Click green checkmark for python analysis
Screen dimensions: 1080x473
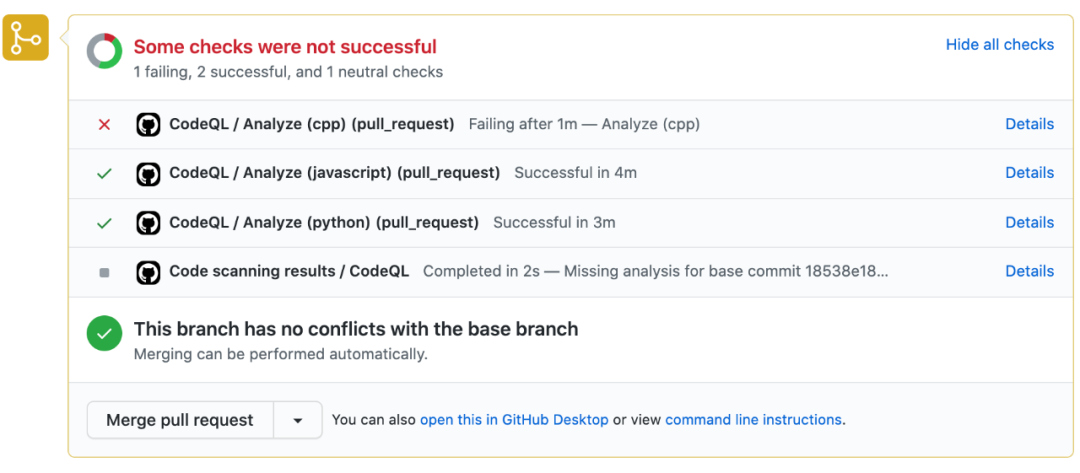pos(104,223)
